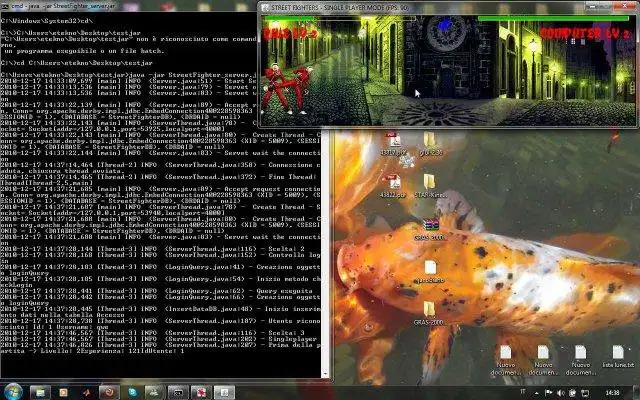640x400 pixels.
Task: Open Skype from the taskbar
Action: click(x=133, y=393)
